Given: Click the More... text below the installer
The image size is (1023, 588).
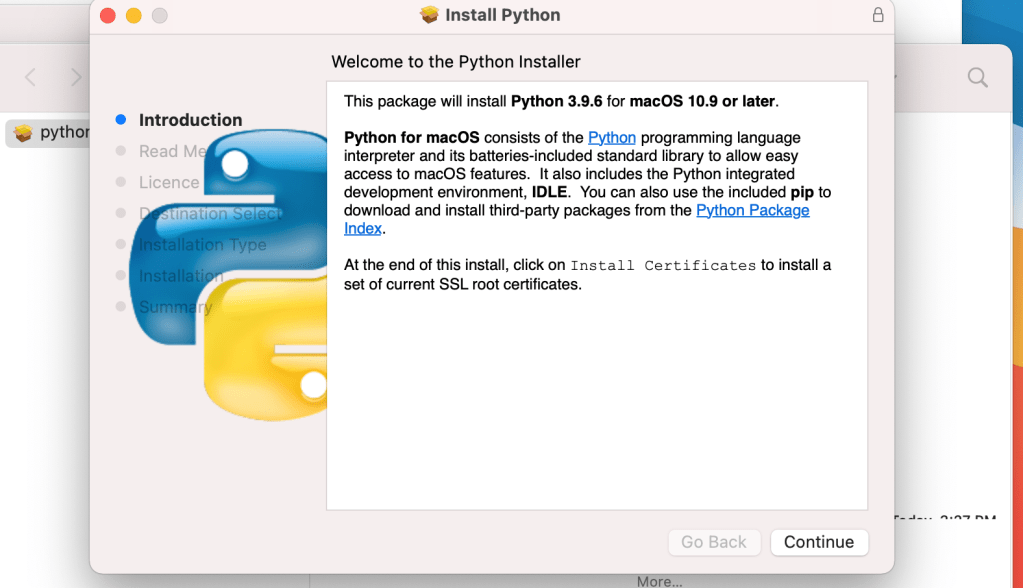Looking at the screenshot, I should point(659,581).
